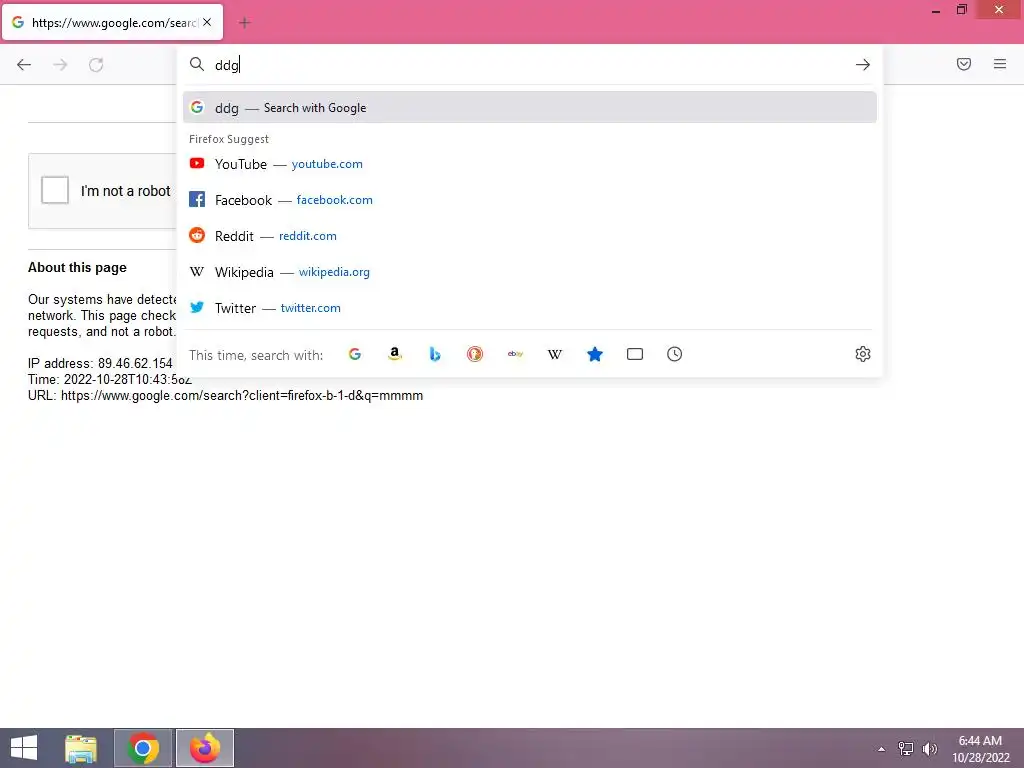
Task: Click the Firefox taskbar icon
Action: (x=205, y=748)
